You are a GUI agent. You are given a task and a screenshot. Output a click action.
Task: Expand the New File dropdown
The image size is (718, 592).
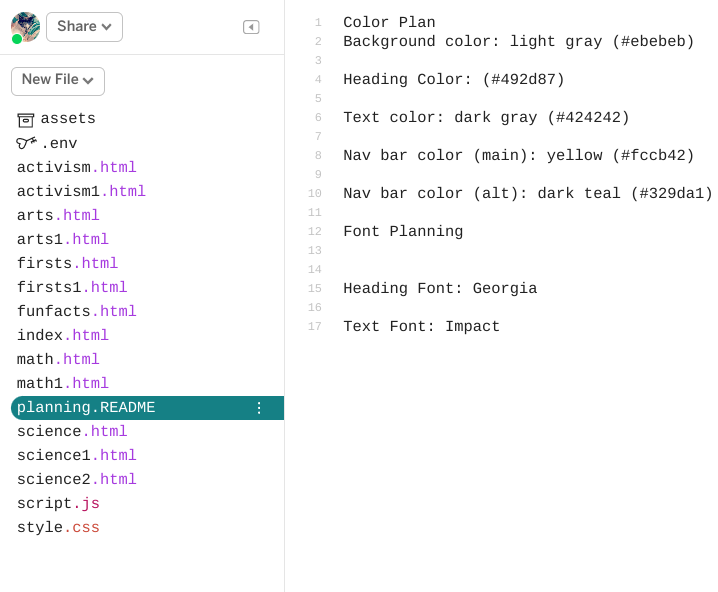tap(58, 81)
